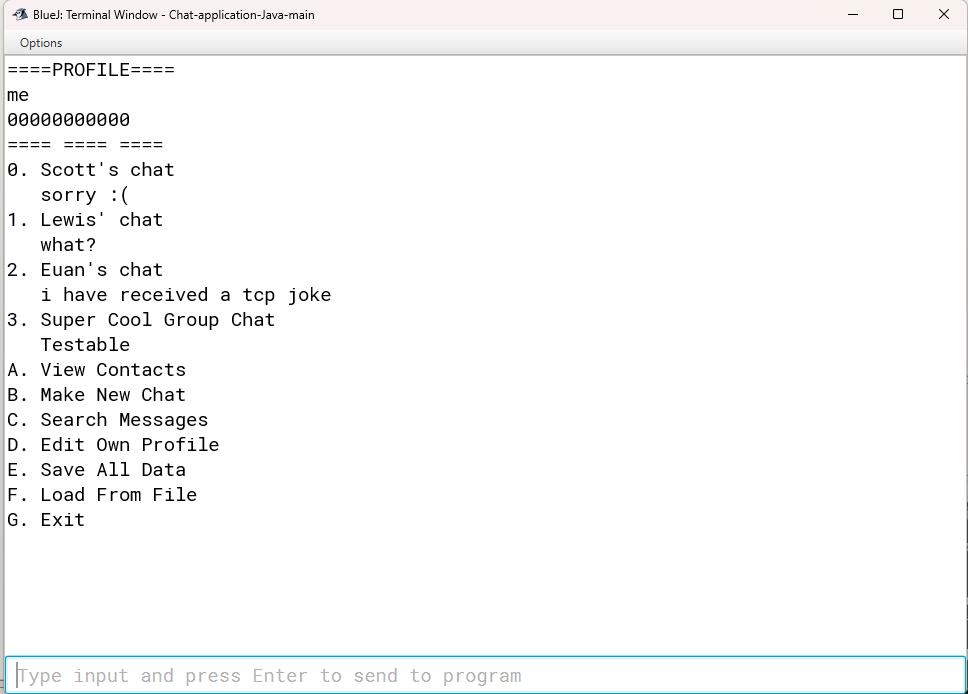Viewport: 968px width, 694px height.
Task: Click the line '0. Scott's chat'
Action: (91, 170)
